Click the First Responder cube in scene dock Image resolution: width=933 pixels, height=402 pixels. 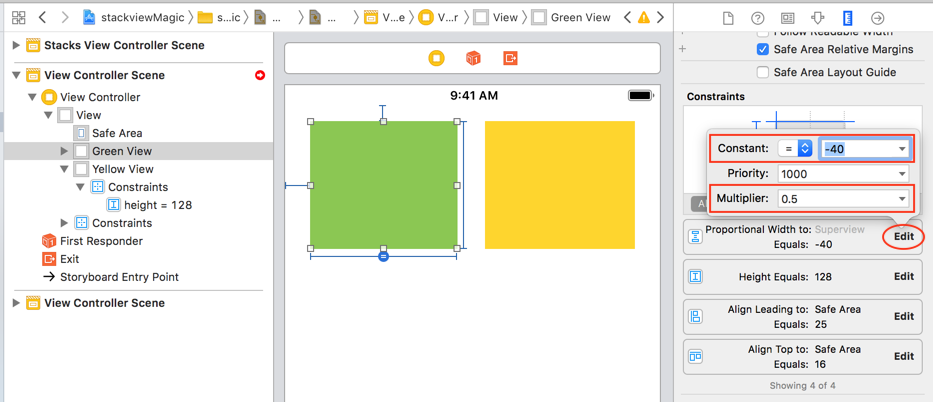[x=473, y=59]
